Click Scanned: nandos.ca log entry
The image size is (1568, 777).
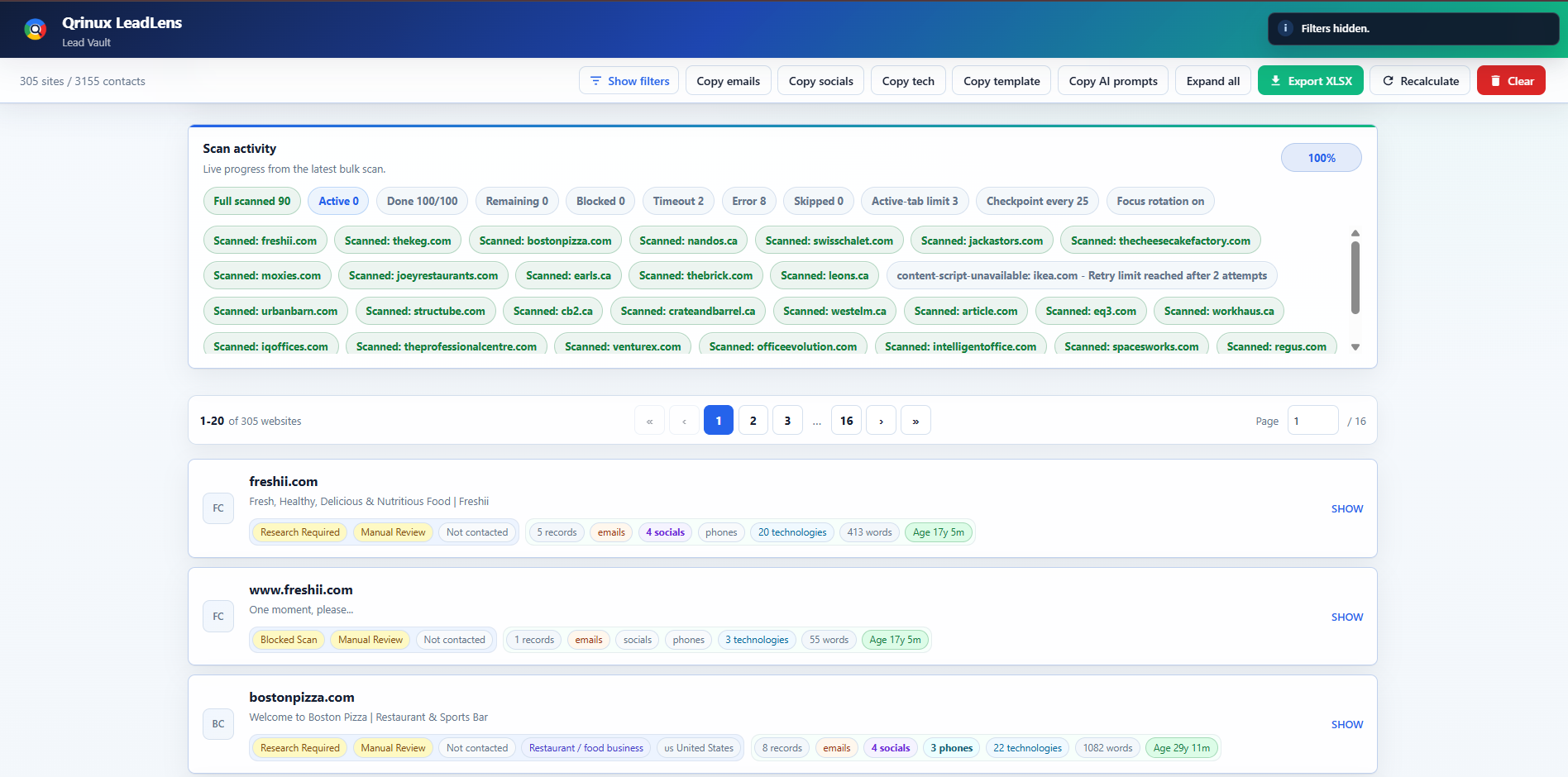click(x=688, y=241)
